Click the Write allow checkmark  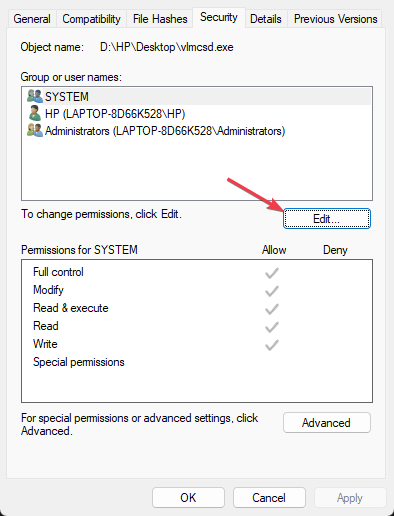pyautogui.click(x=272, y=345)
